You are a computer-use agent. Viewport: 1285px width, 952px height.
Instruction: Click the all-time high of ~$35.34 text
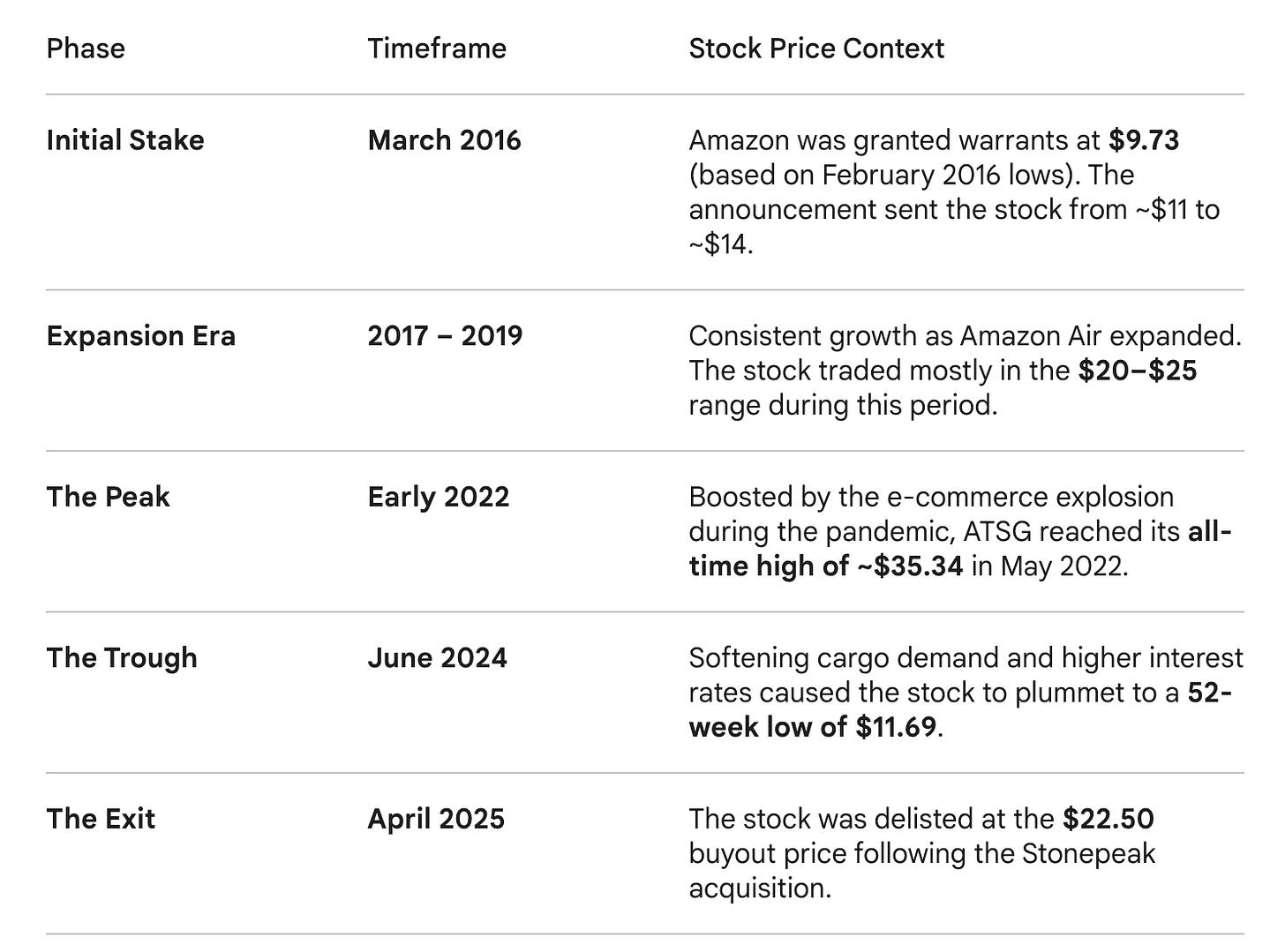pos(960,549)
